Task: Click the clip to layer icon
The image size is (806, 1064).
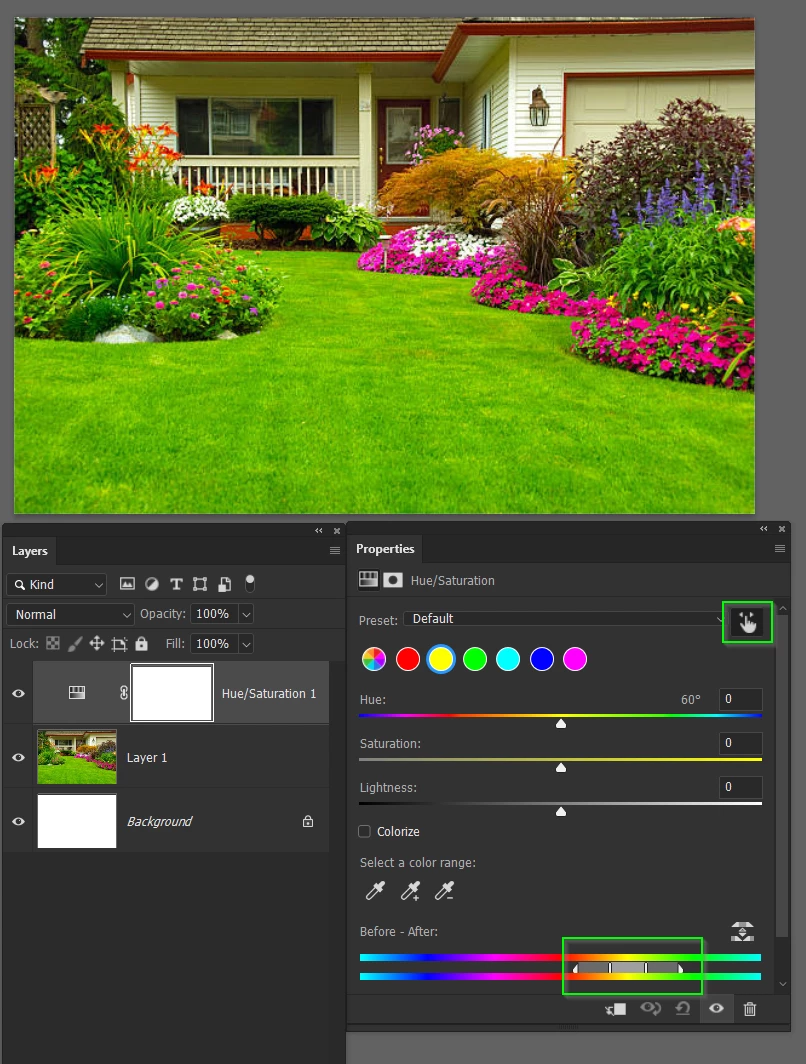Action: 615,1009
